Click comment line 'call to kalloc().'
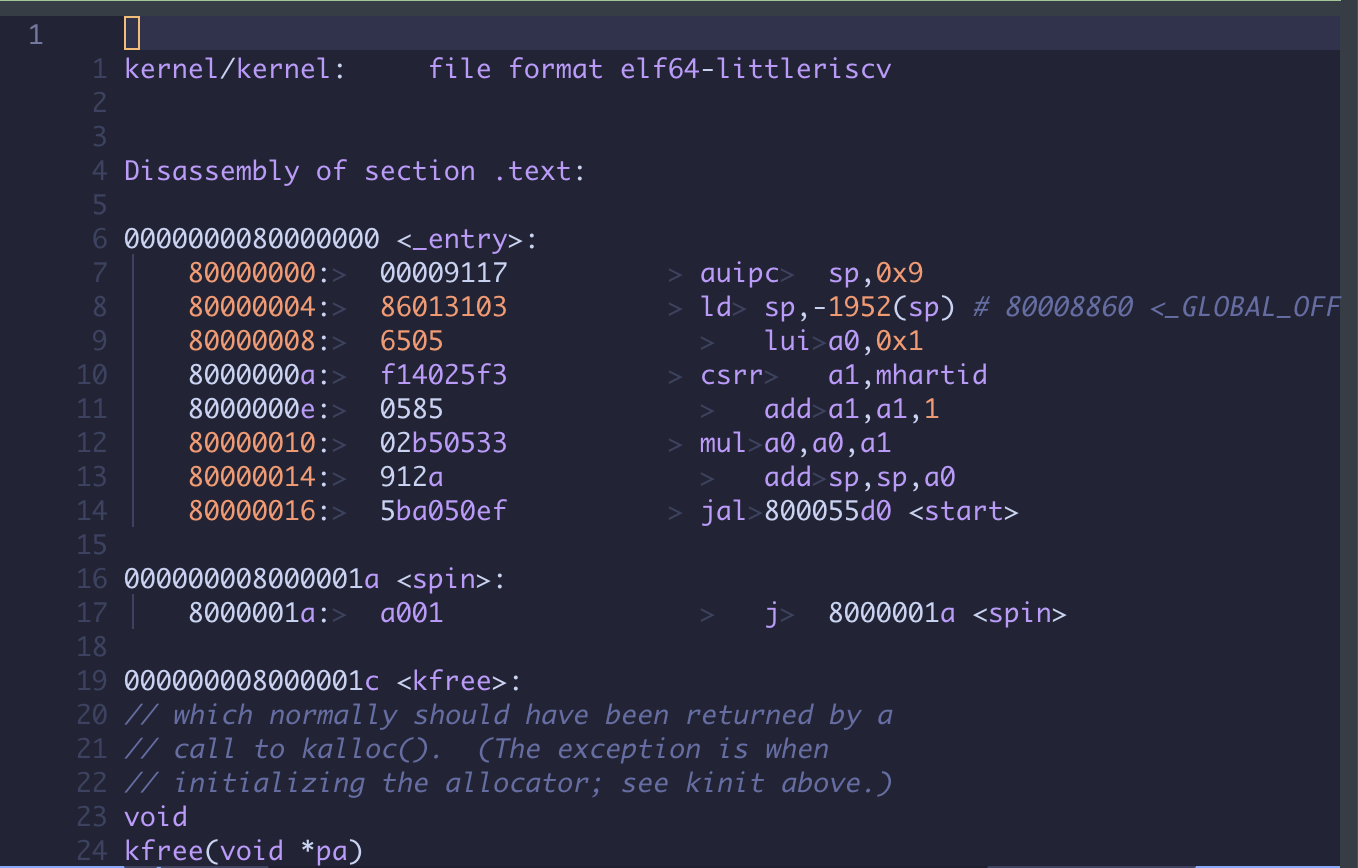The height and width of the screenshot is (868, 1358). click(308, 749)
